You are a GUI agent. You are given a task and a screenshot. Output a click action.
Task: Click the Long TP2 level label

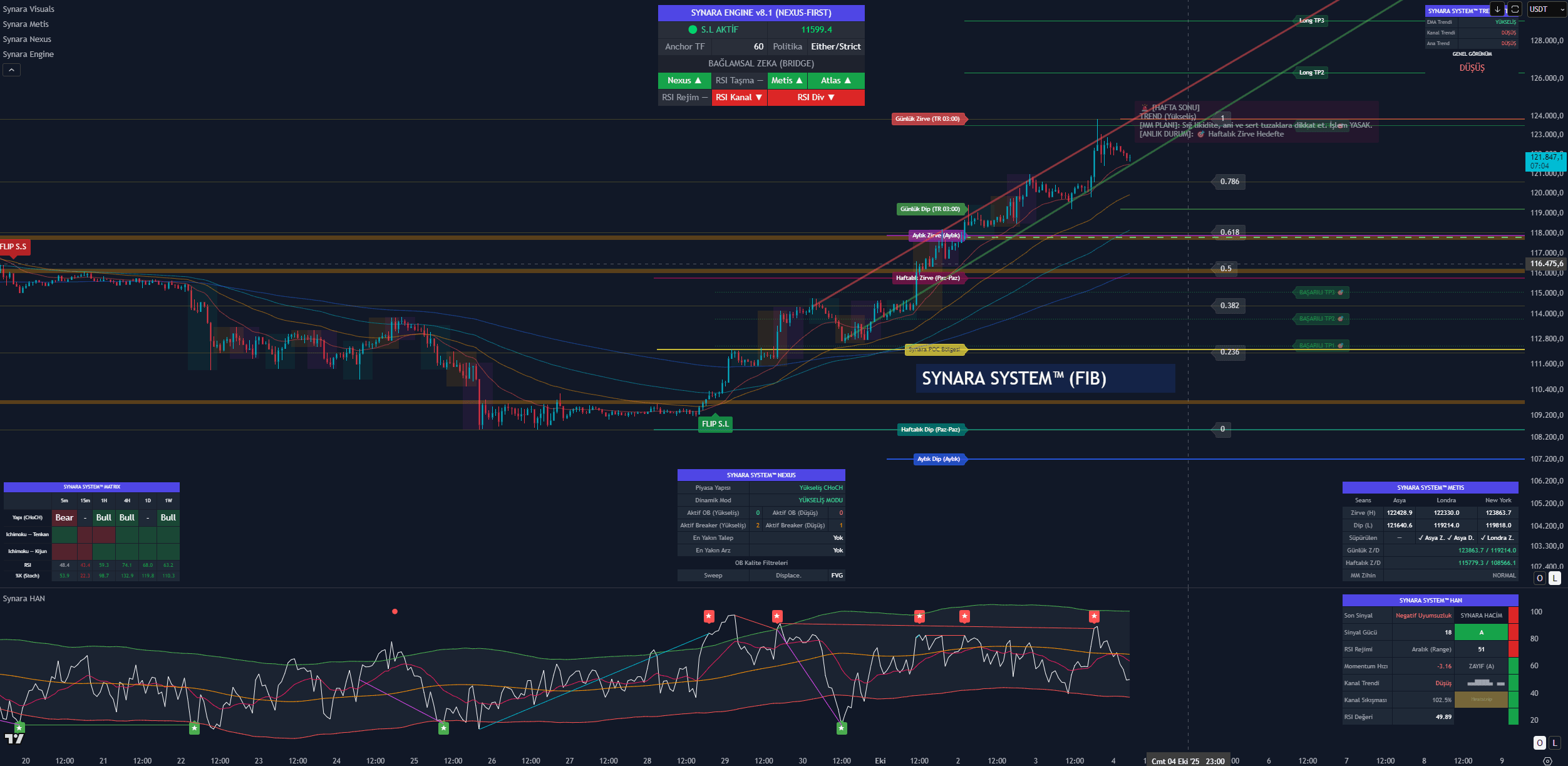[1311, 73]
